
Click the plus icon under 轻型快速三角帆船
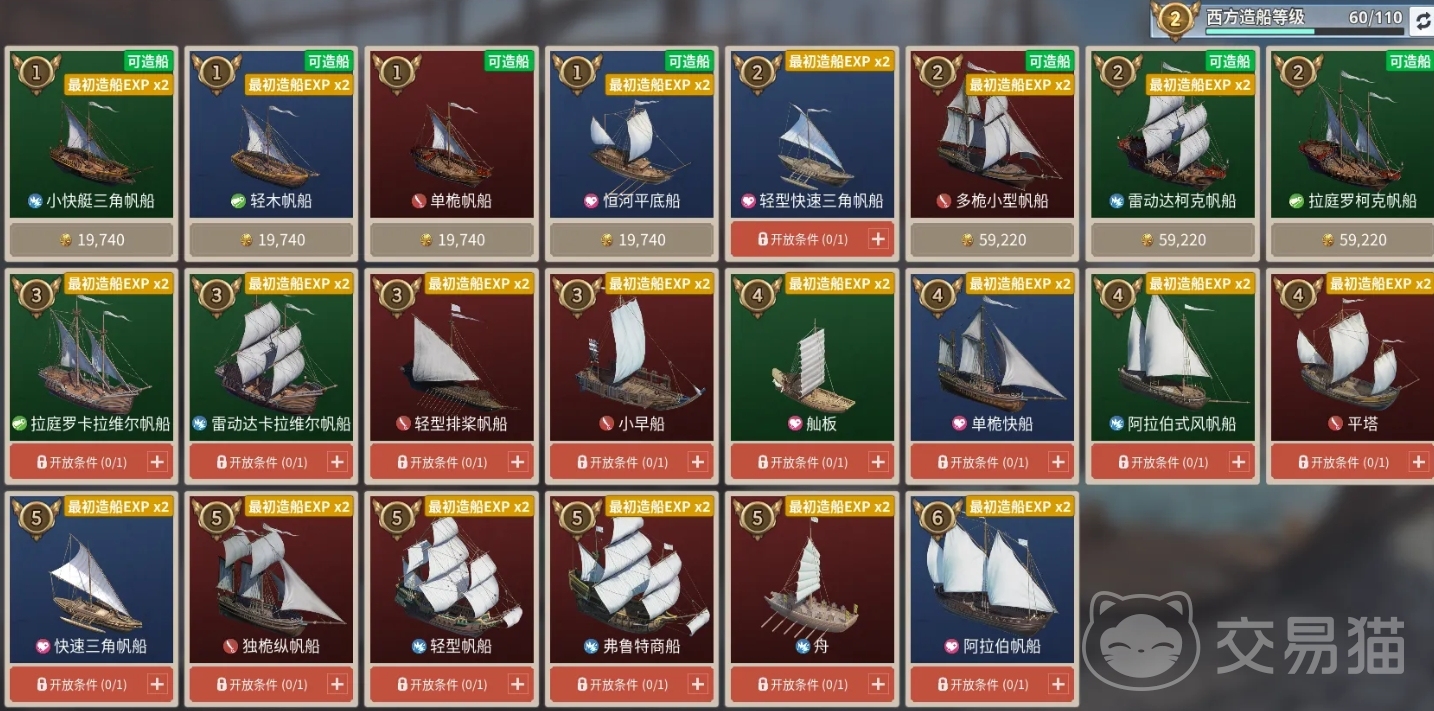pos(878,239)
